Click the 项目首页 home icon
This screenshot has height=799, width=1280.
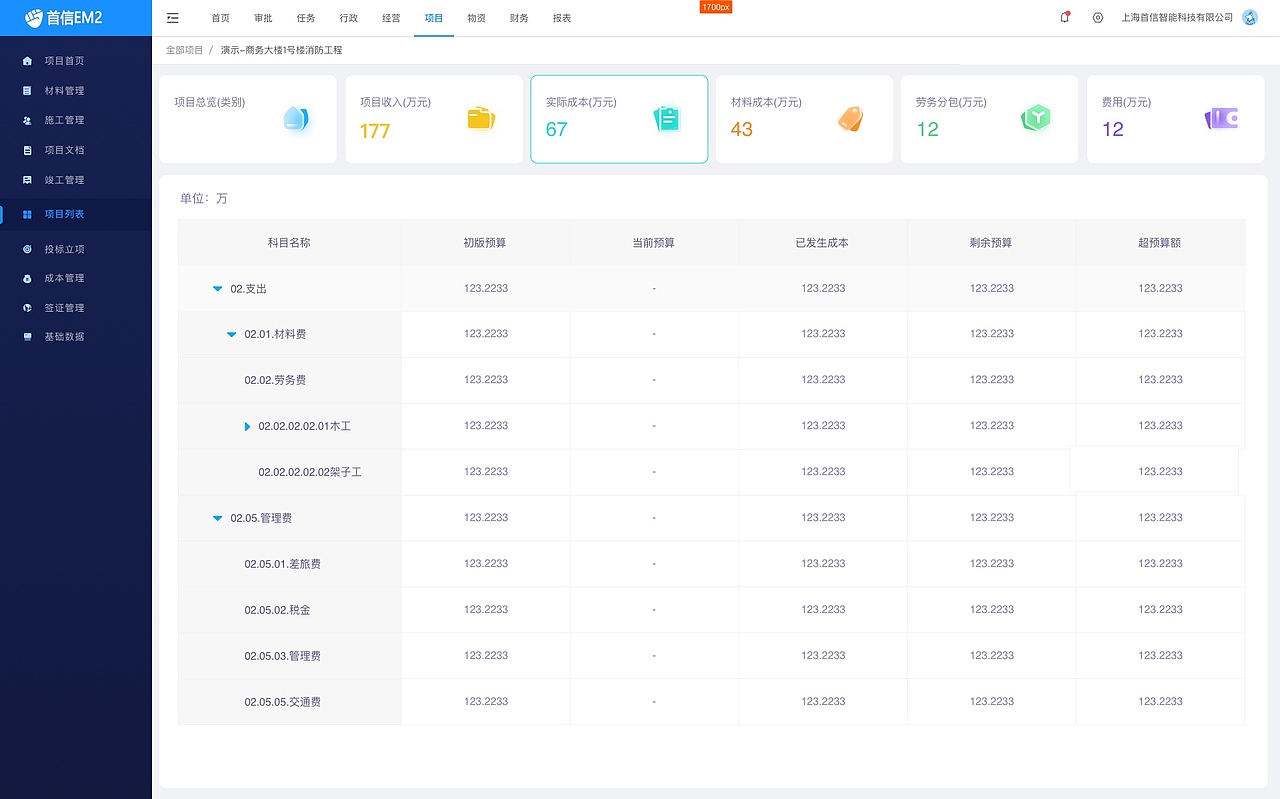pos(27,61)
